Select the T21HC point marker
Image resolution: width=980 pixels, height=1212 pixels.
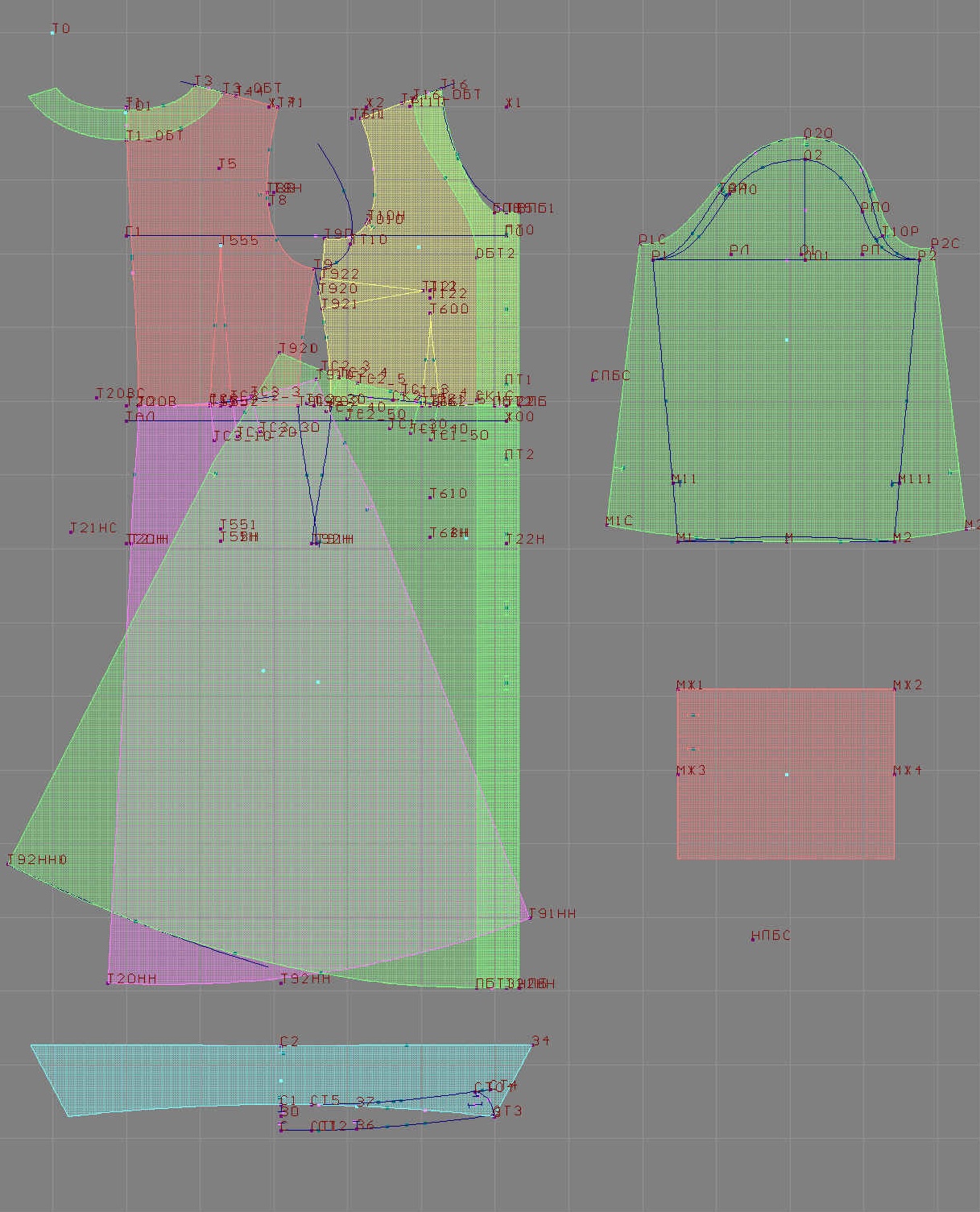(x=71, y=532)
